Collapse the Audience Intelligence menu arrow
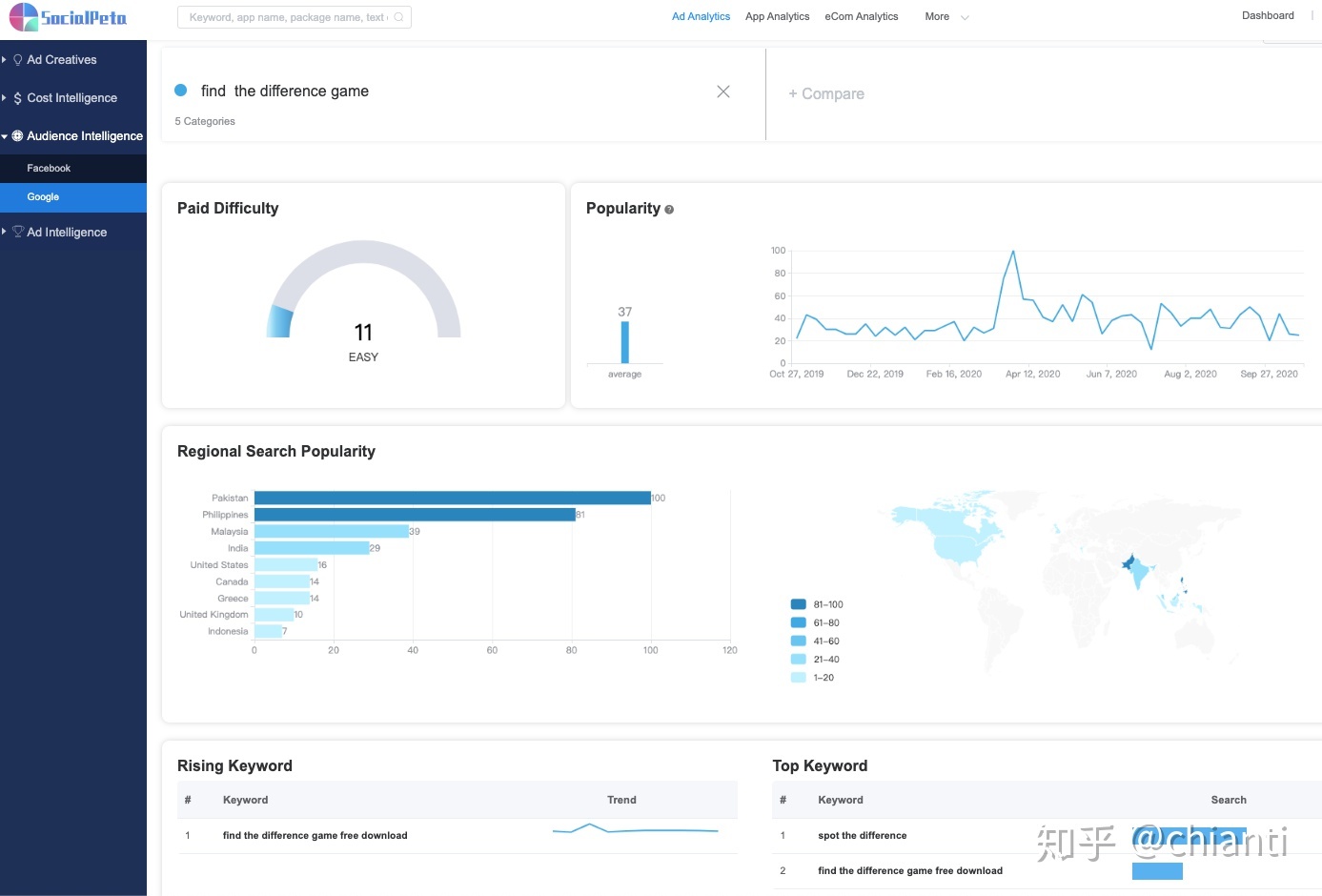 5,136
